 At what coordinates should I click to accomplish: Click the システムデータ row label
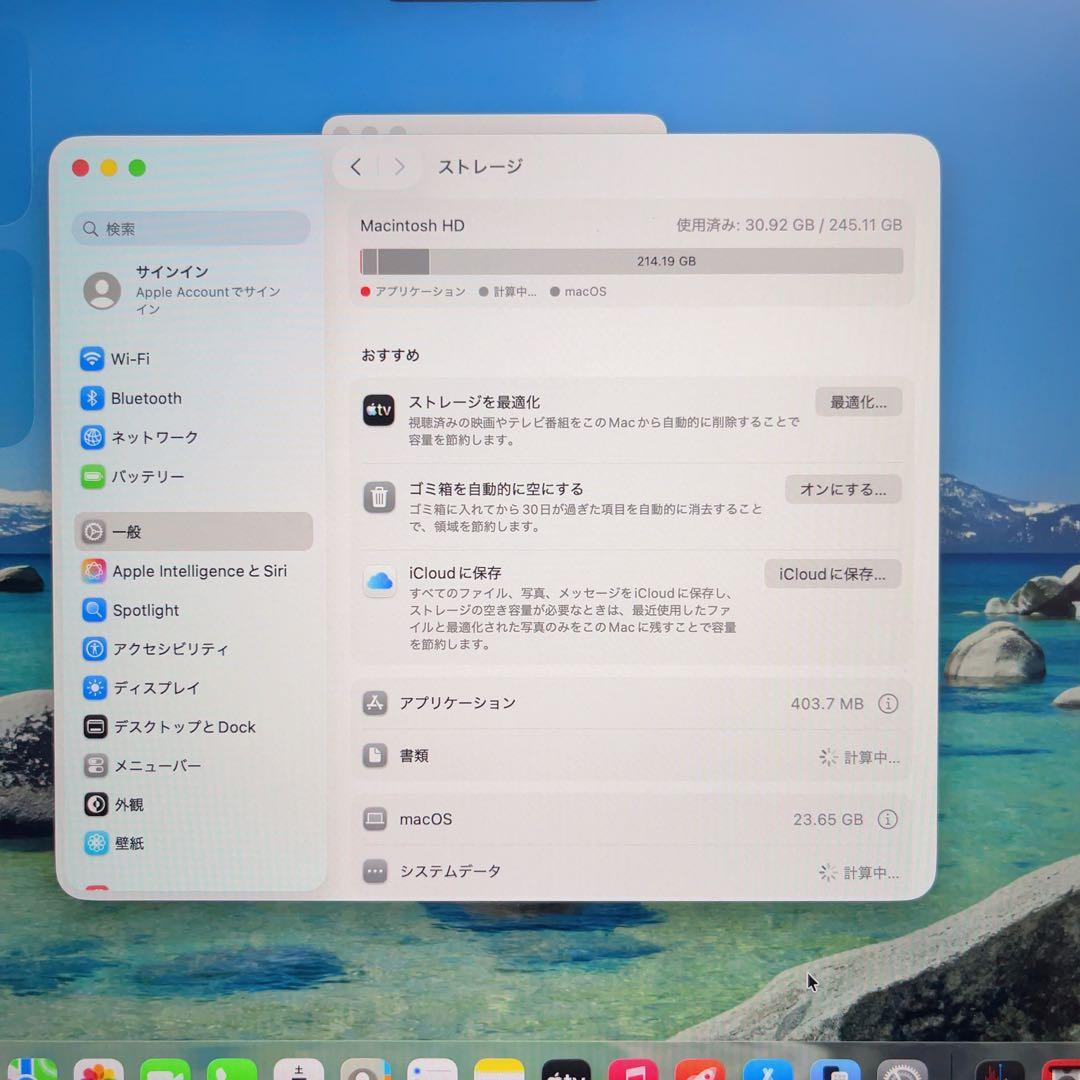point(450,871)
